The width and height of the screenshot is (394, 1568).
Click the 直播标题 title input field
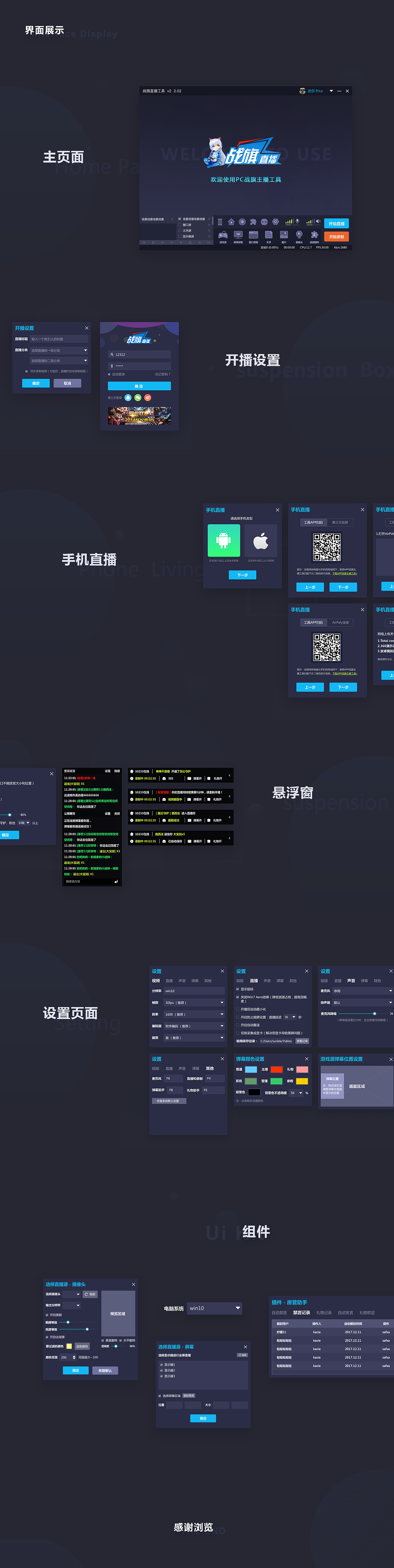pos(59,339)
